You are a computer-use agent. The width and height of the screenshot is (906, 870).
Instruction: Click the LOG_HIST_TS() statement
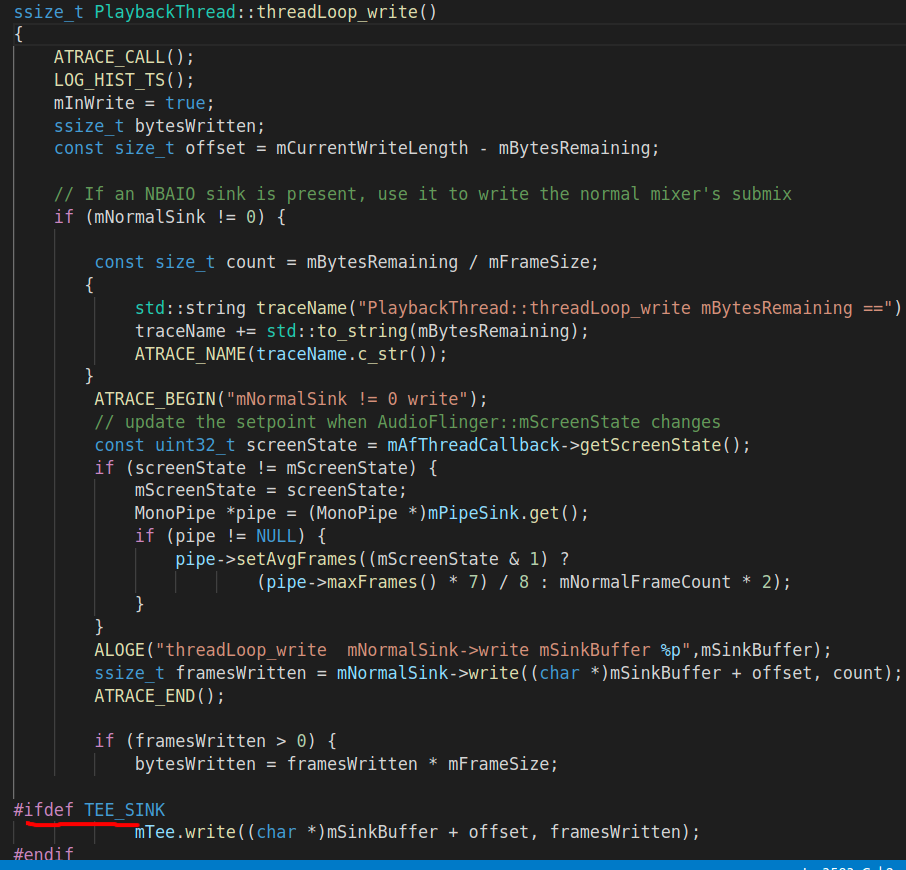pyautogui.click(x=124, y=80)
